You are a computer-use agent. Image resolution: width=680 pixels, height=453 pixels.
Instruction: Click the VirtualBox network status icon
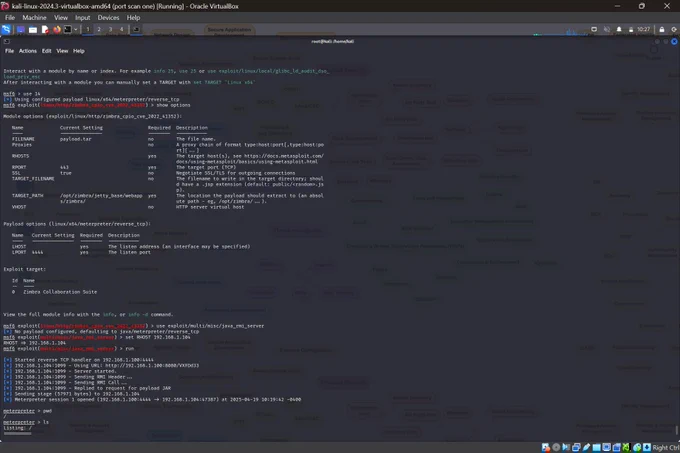point(576,447)
